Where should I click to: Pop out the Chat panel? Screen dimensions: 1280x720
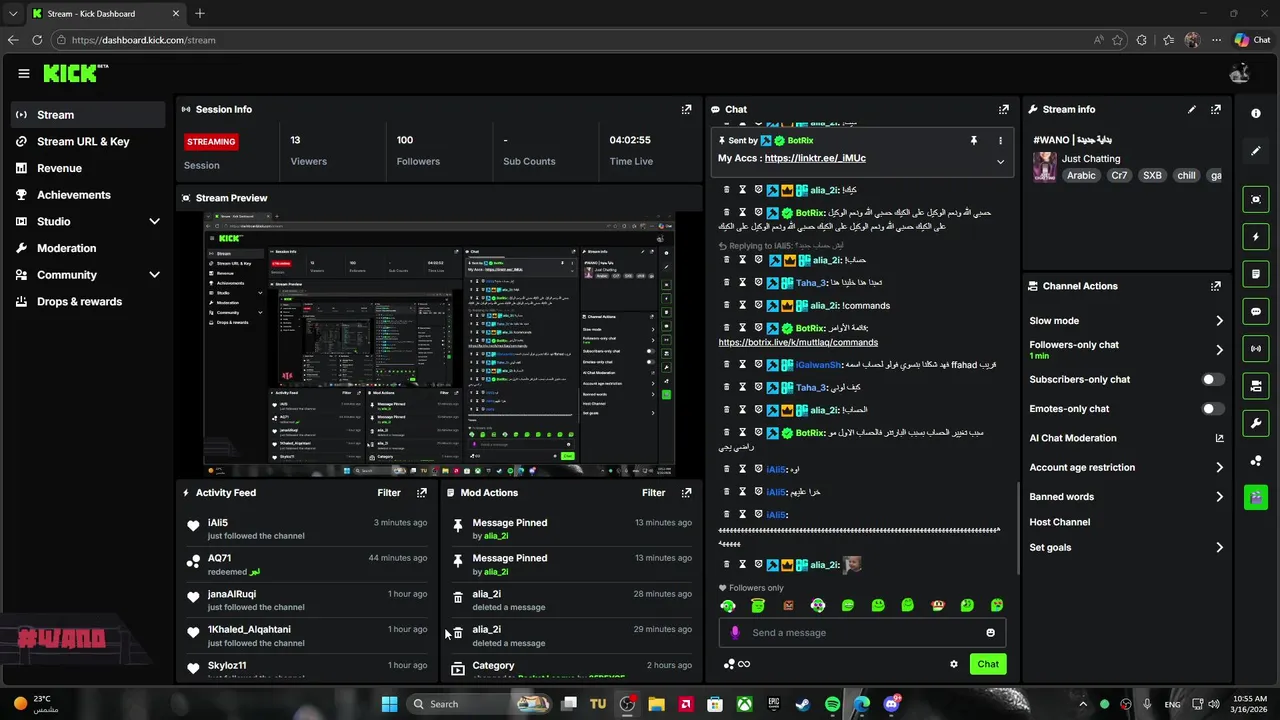pos(1003,109)
